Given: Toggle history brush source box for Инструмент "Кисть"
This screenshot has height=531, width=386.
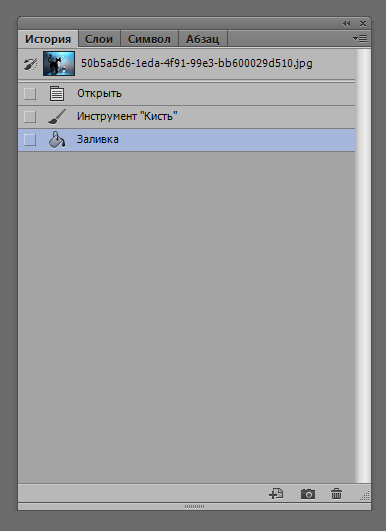Looking at the screenshot, I should [x=30, y=117].
